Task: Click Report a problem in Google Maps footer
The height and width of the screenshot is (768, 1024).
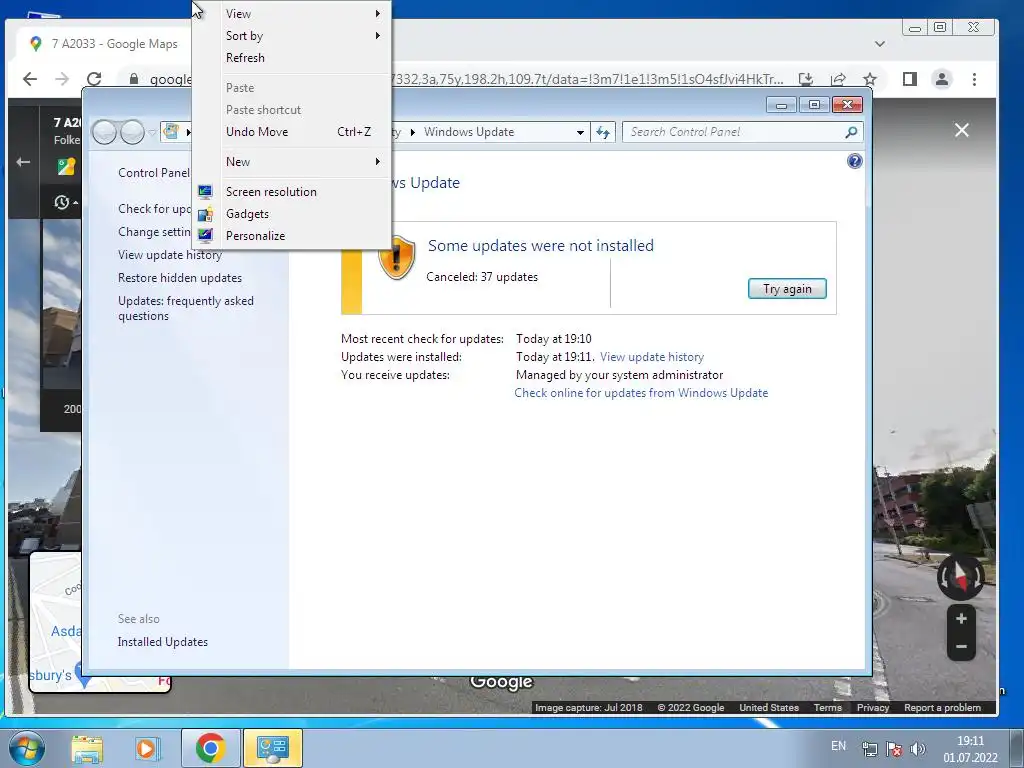Action: (942, 707)
